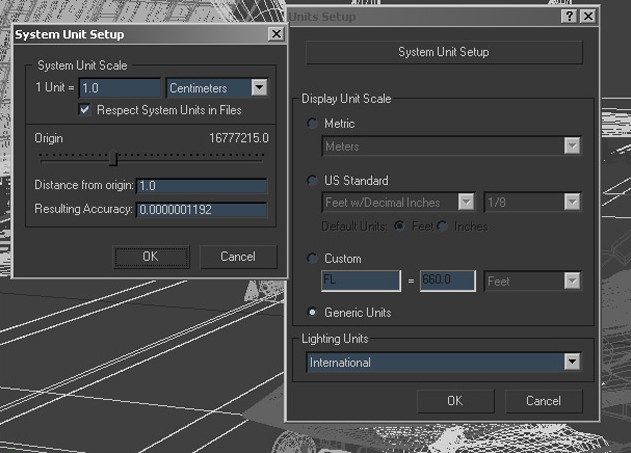Click the Origin slider handle
This screenshot has width=631, height=453.
click(x=114, y=158)
